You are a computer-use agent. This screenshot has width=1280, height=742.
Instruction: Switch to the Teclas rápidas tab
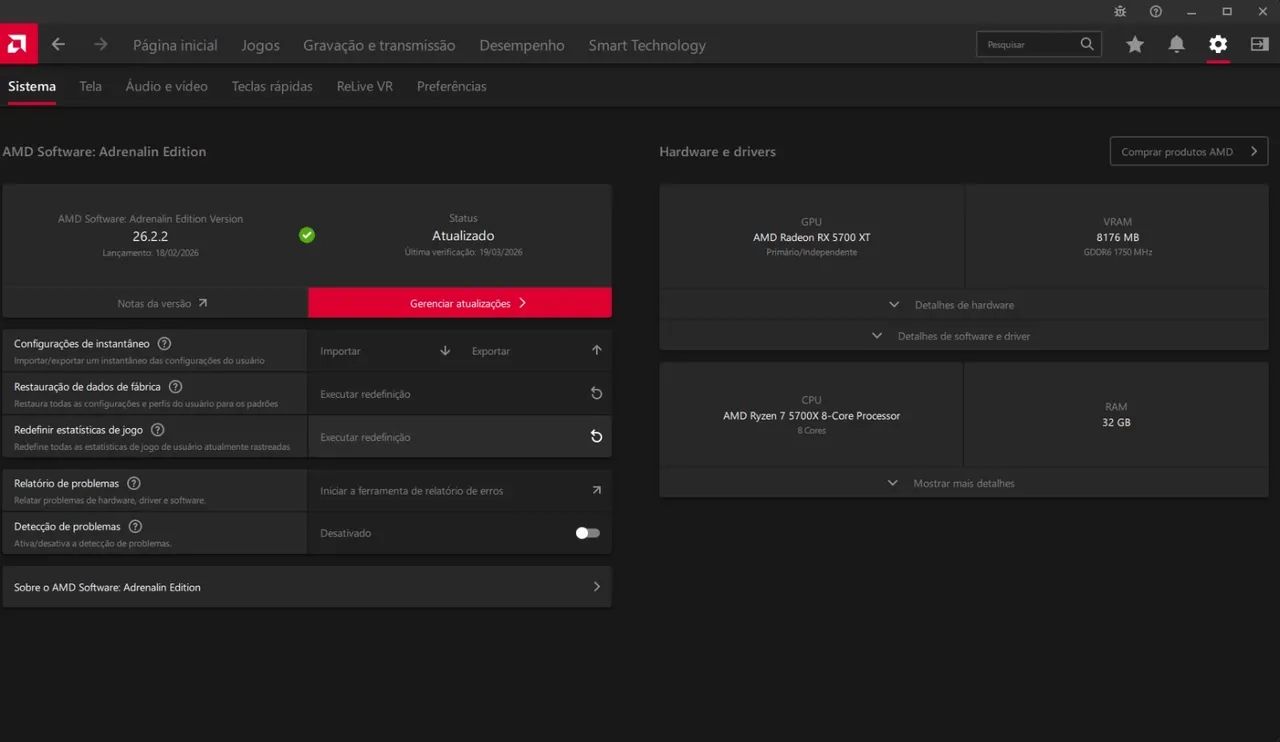click(272, 87)
